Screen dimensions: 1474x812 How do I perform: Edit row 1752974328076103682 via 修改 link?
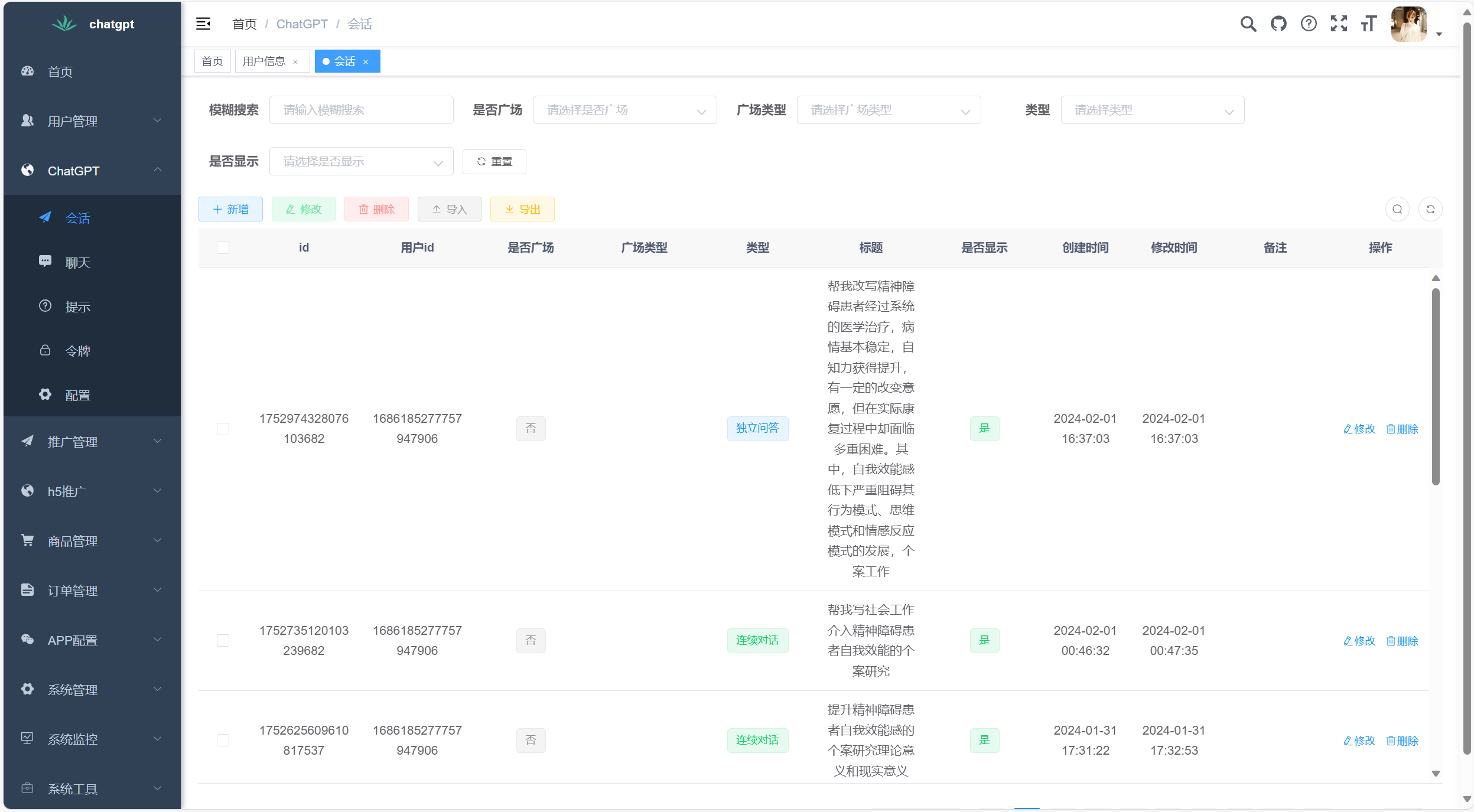(1359, 429)
